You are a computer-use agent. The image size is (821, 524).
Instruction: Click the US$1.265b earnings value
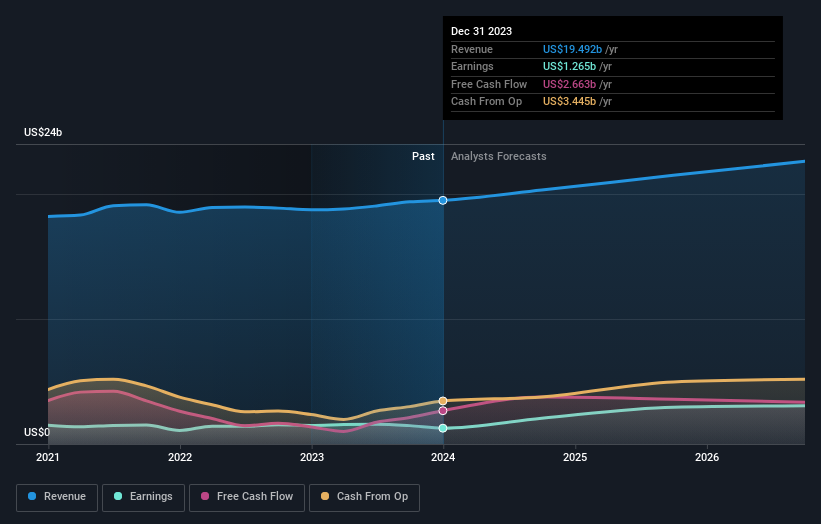pyautogui.click(x=569, y=66)
